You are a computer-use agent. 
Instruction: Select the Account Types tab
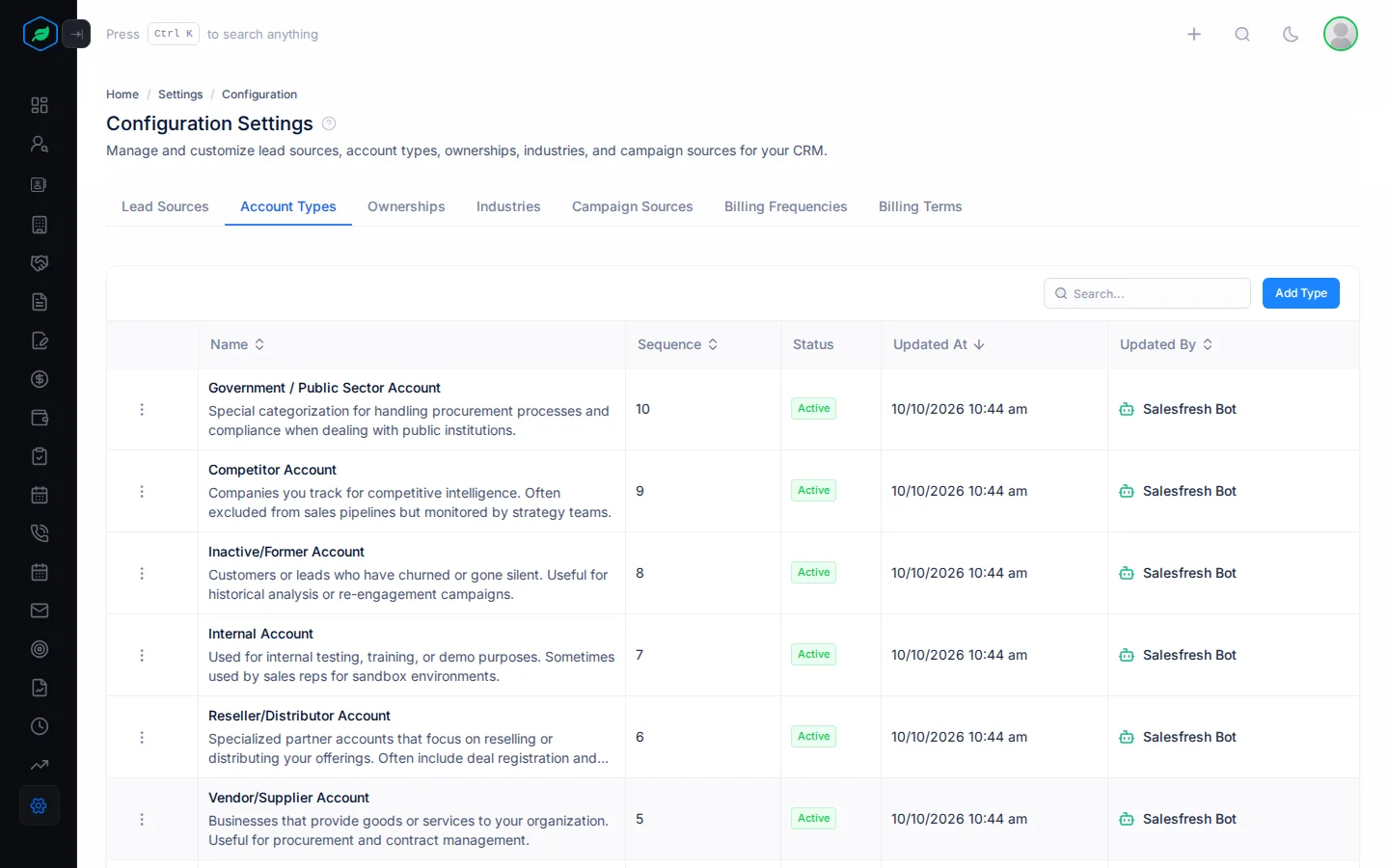pyautogui.click(x=288, y=206)
